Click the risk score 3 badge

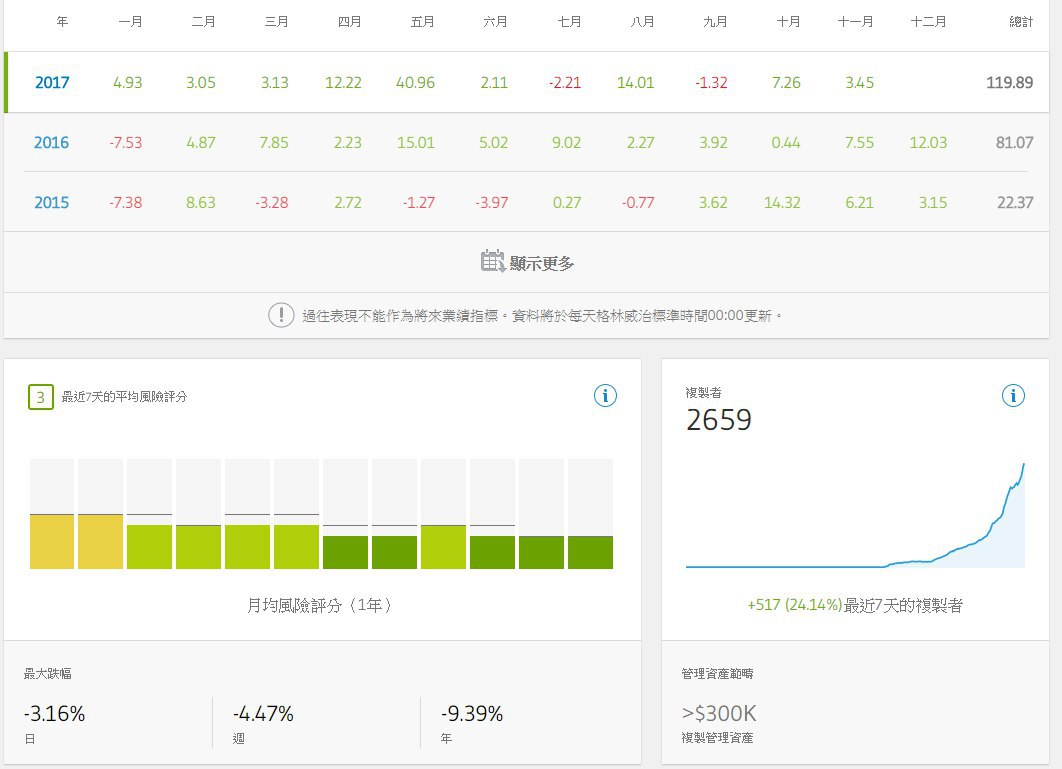pyautogui.click(x=41, y=397)
